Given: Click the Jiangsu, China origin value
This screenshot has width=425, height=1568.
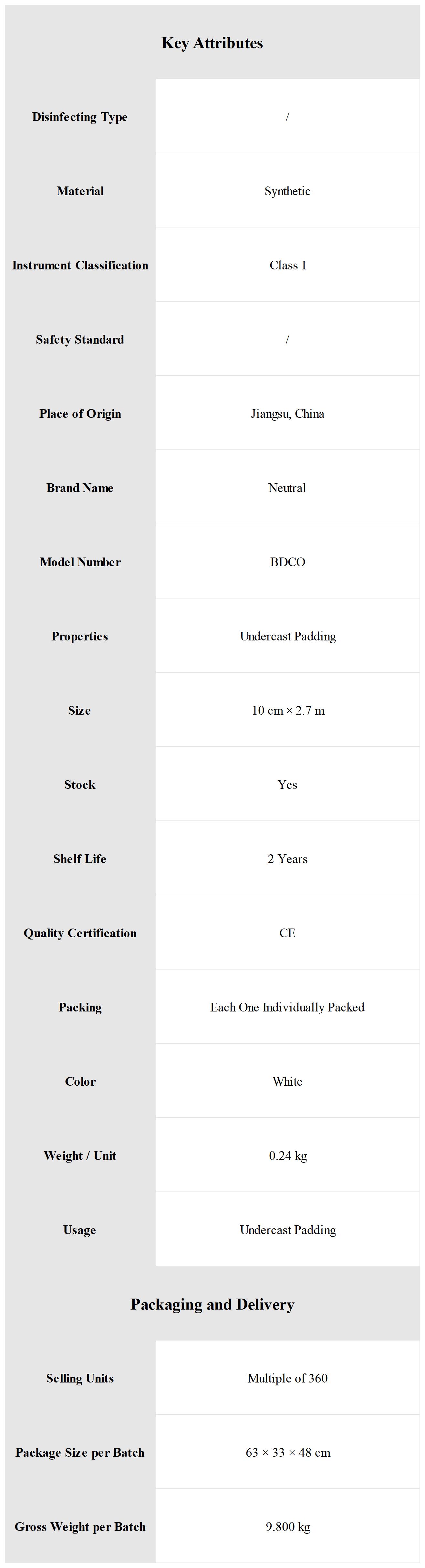Looking at the screenshot, I should click(287, 414).
